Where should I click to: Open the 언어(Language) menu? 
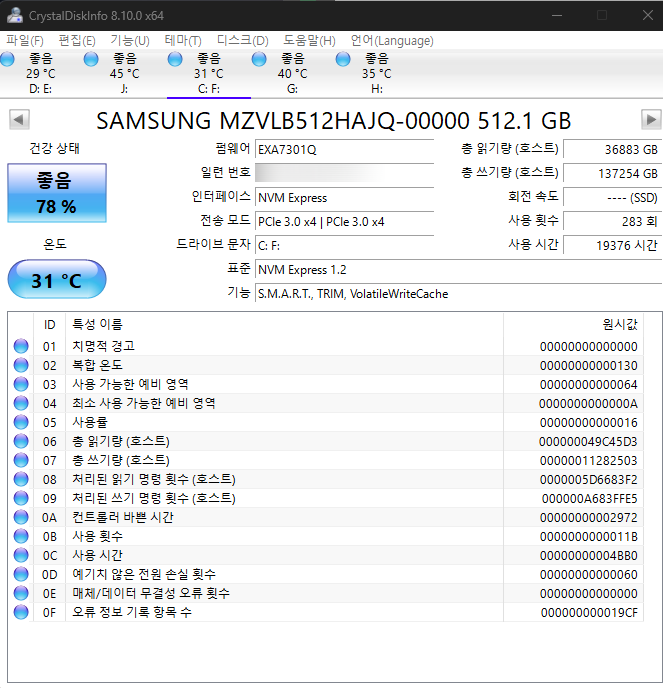[392, 41]
